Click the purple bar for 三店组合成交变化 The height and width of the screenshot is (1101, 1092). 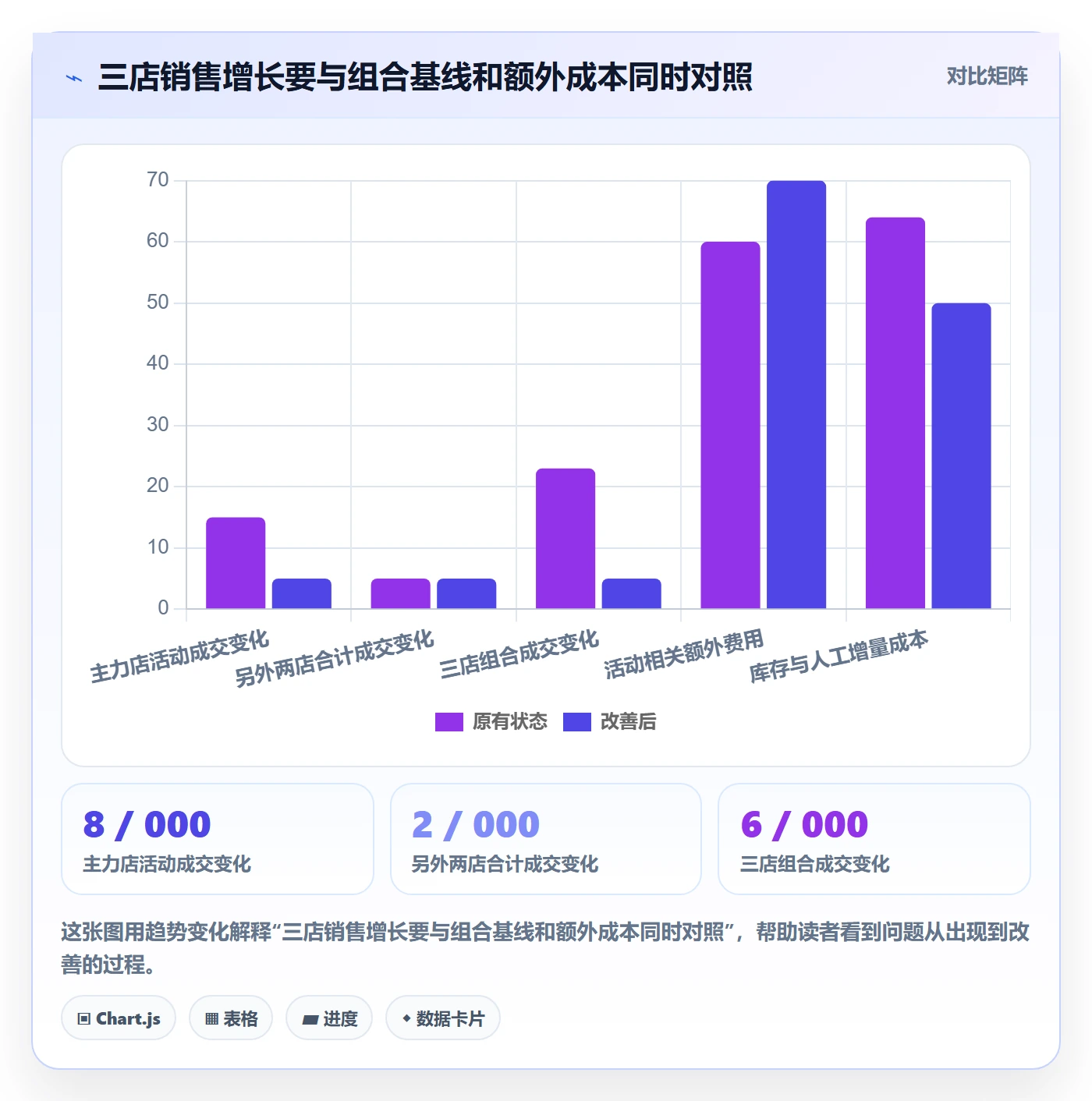point(565,539)
